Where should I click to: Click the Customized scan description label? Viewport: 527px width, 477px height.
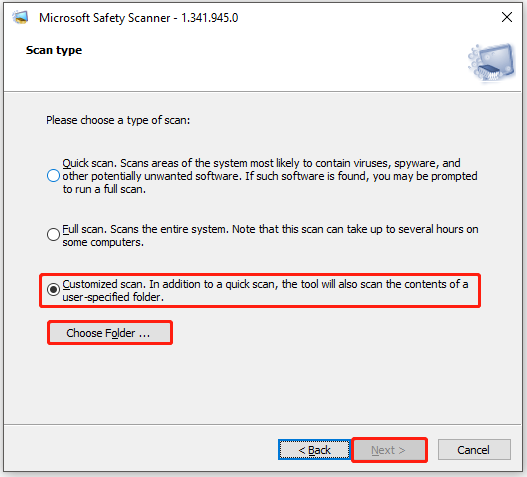(x=265, y=290)
